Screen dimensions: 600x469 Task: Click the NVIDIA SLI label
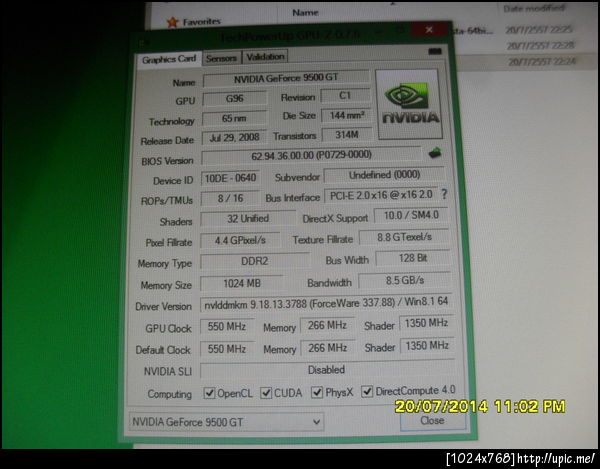point(168,371)
